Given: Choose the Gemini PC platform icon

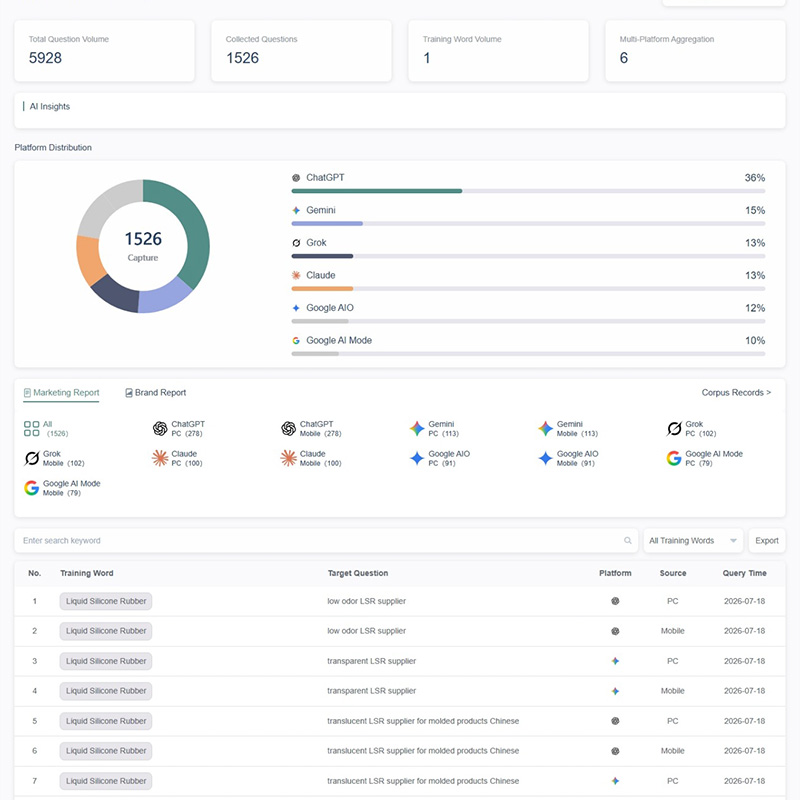Looking at the screenshot, I should 417,429.
